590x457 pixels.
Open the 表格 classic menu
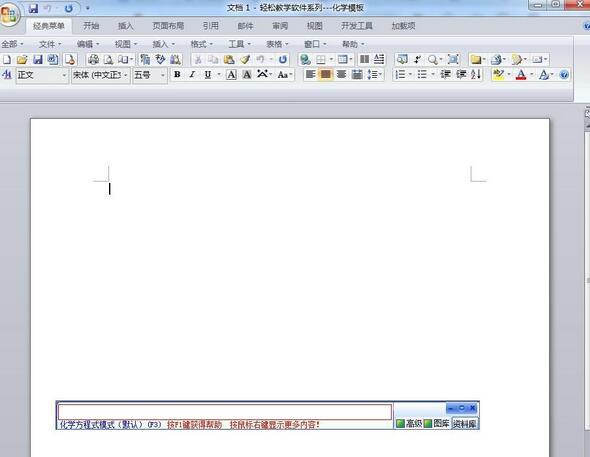[277, 44]
